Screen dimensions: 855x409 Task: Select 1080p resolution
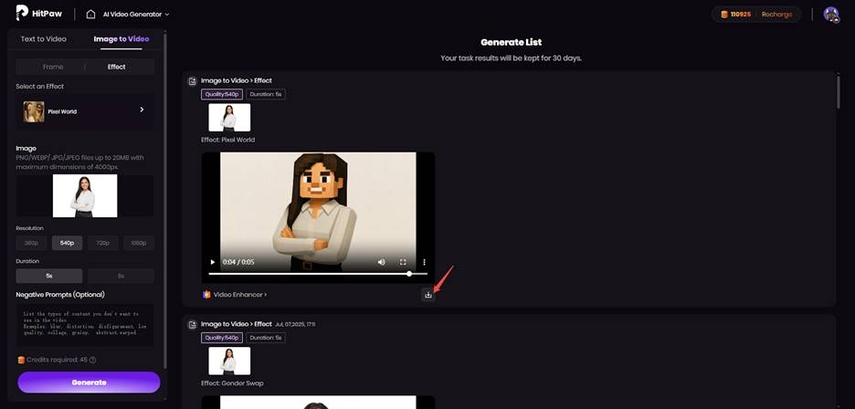pyautogui.click(x=139, y=243)
